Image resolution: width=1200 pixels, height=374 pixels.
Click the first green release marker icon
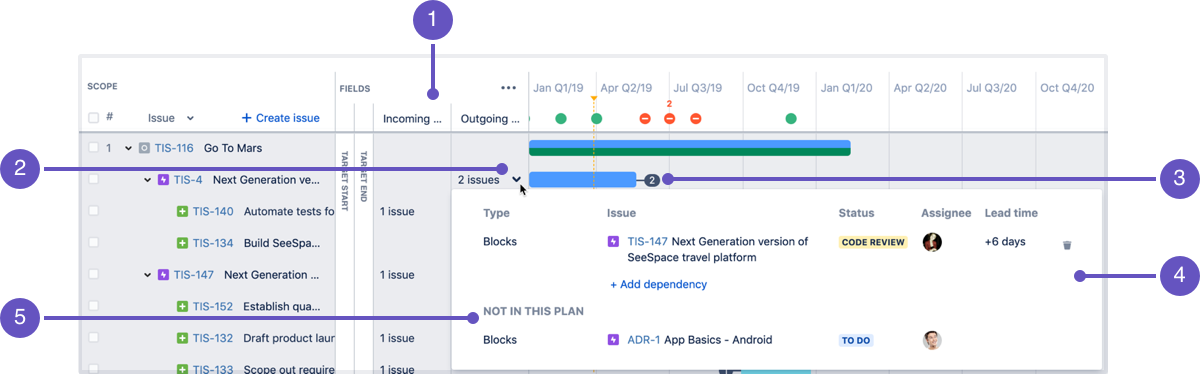[560, 119]
